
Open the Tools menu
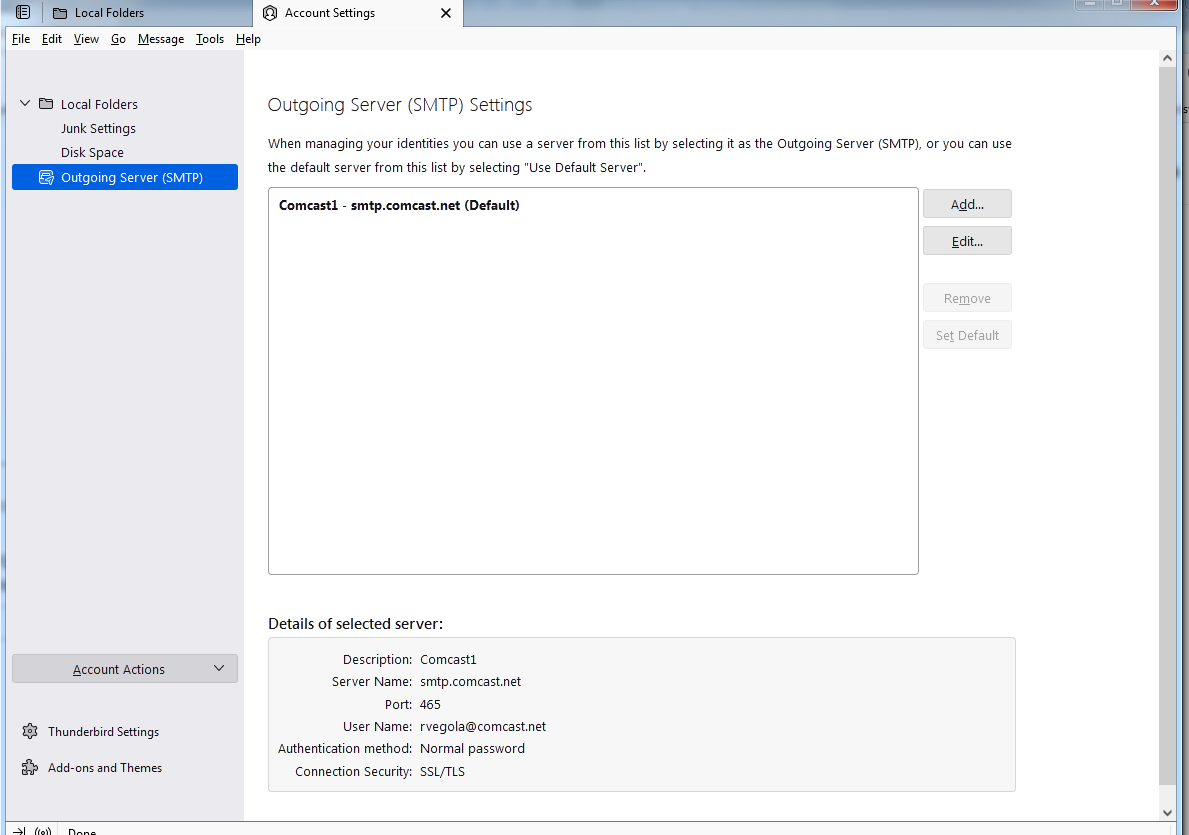coord(209,39)
